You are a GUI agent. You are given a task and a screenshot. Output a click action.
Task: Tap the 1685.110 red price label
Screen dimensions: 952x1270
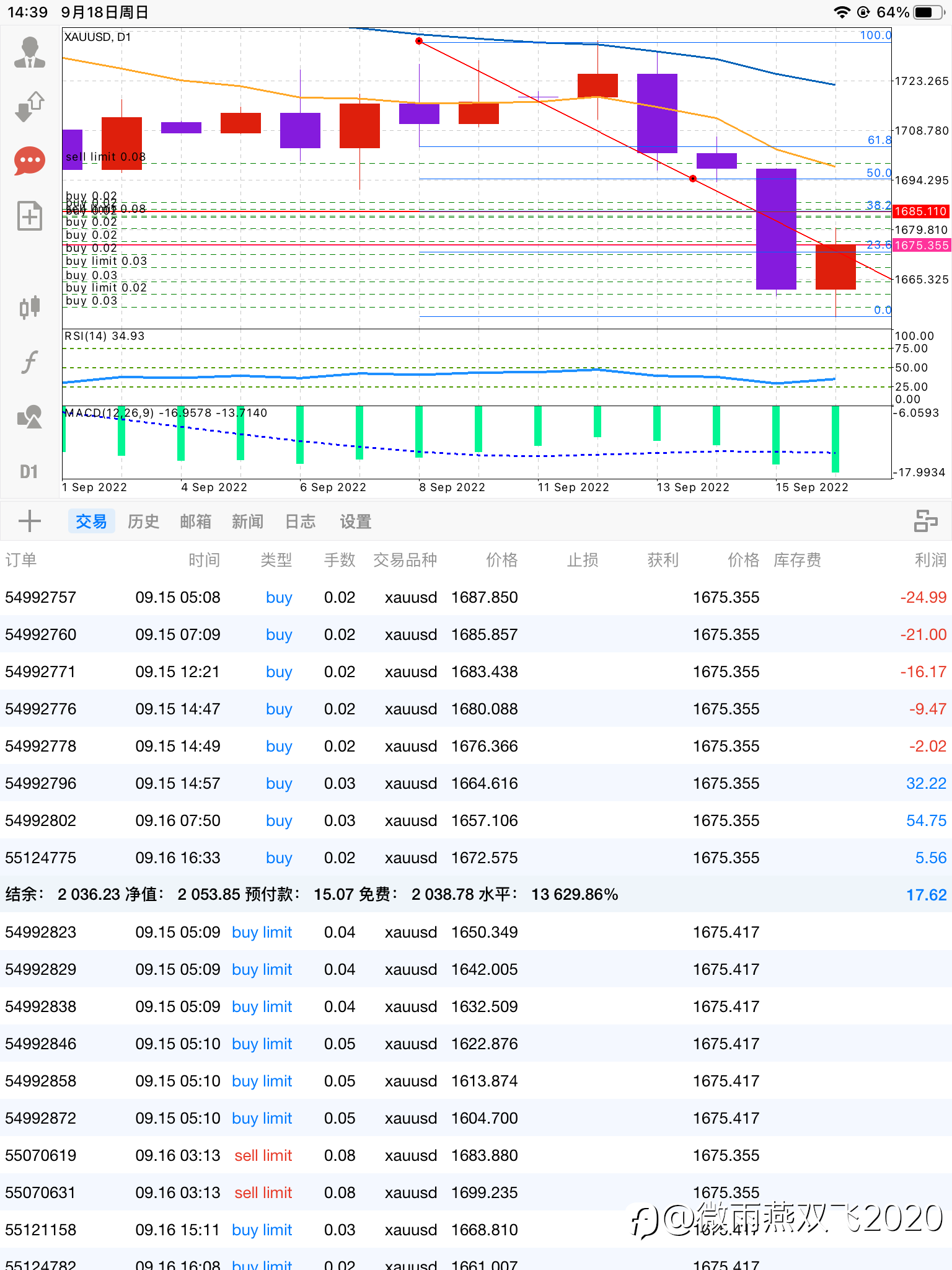click(920, 211)
